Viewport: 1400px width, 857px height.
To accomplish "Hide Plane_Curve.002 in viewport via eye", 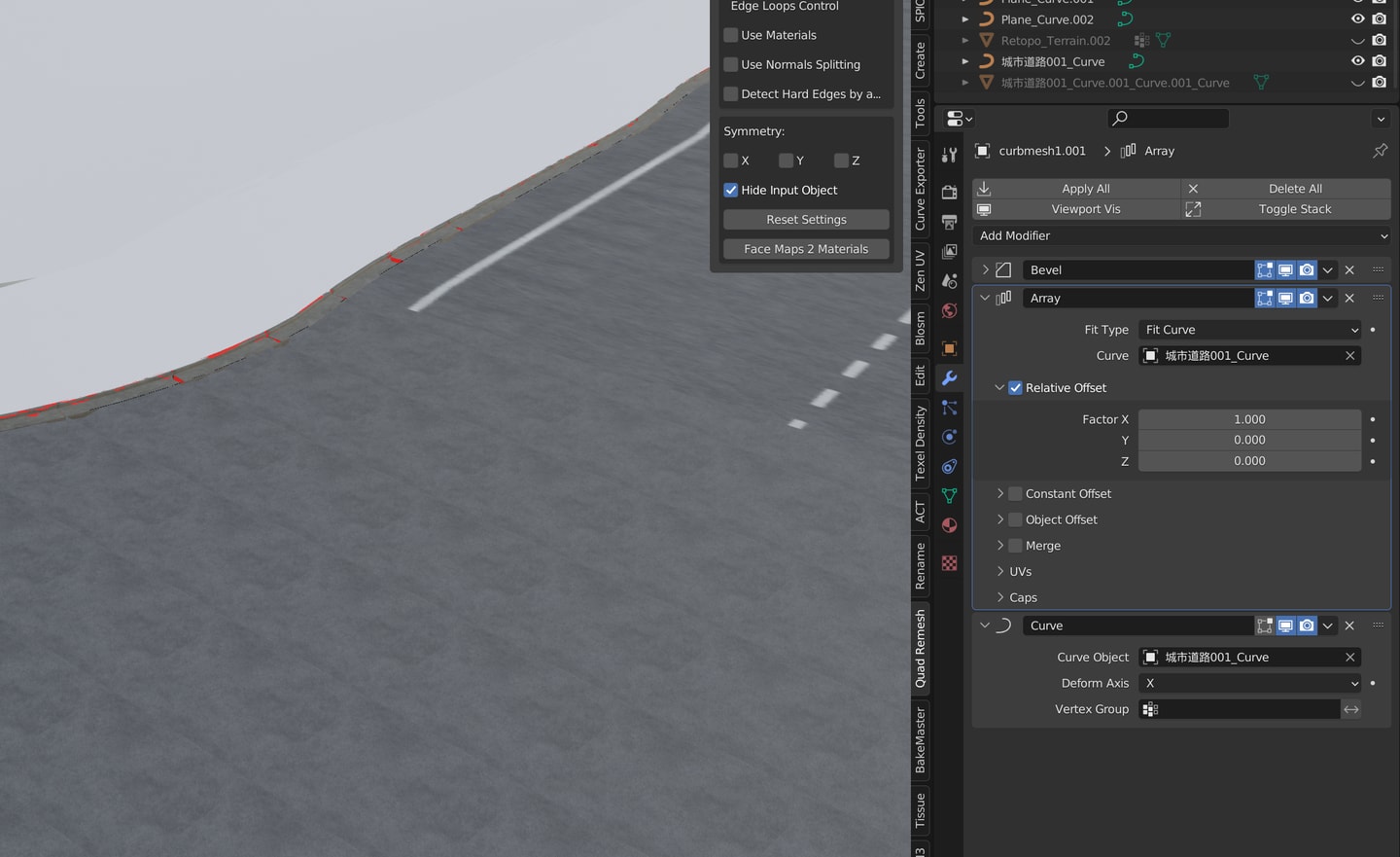I will coord(1358,18).
